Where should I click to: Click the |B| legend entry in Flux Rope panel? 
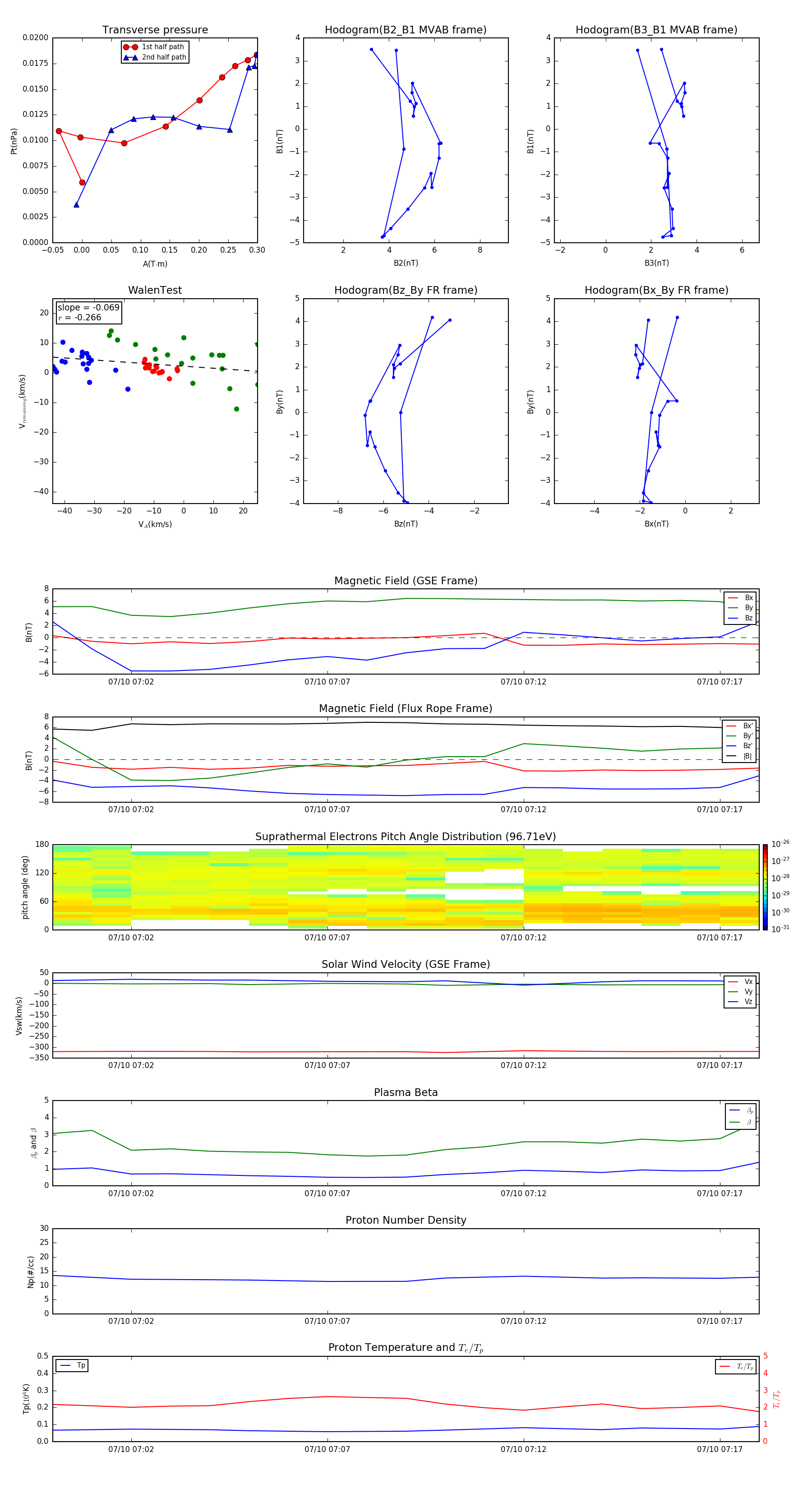[x=740, y=756]
